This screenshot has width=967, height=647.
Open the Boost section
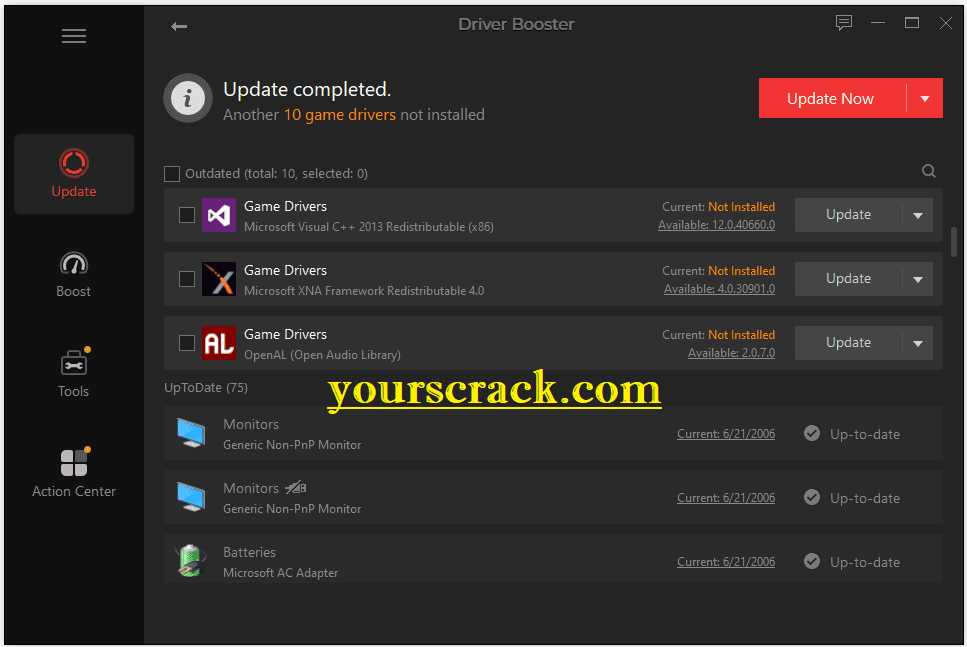coord(74,274)
